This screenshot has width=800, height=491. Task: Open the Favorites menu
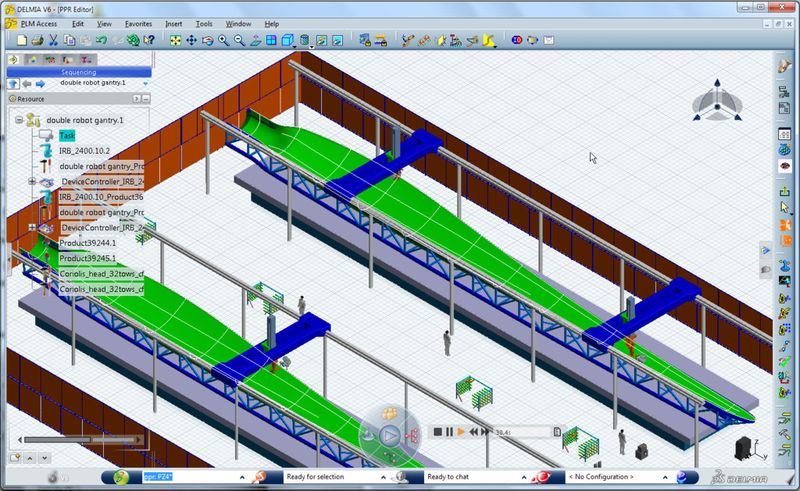(x=138, y=23)
